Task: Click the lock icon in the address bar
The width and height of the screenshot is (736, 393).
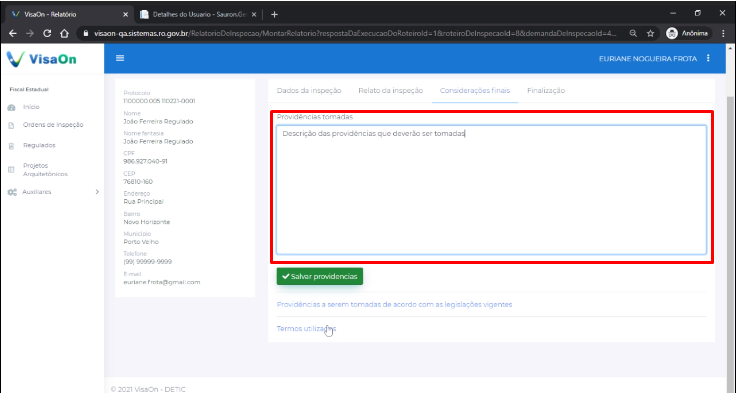Action: point(85,33)
